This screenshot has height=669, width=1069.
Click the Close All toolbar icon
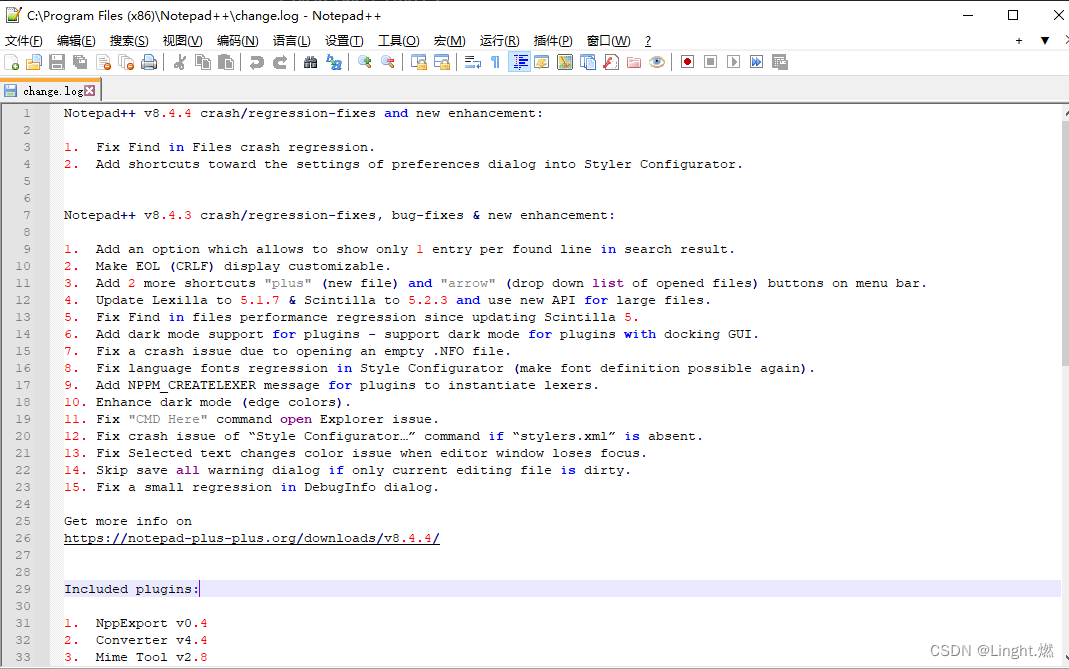[x=126, y=63]
